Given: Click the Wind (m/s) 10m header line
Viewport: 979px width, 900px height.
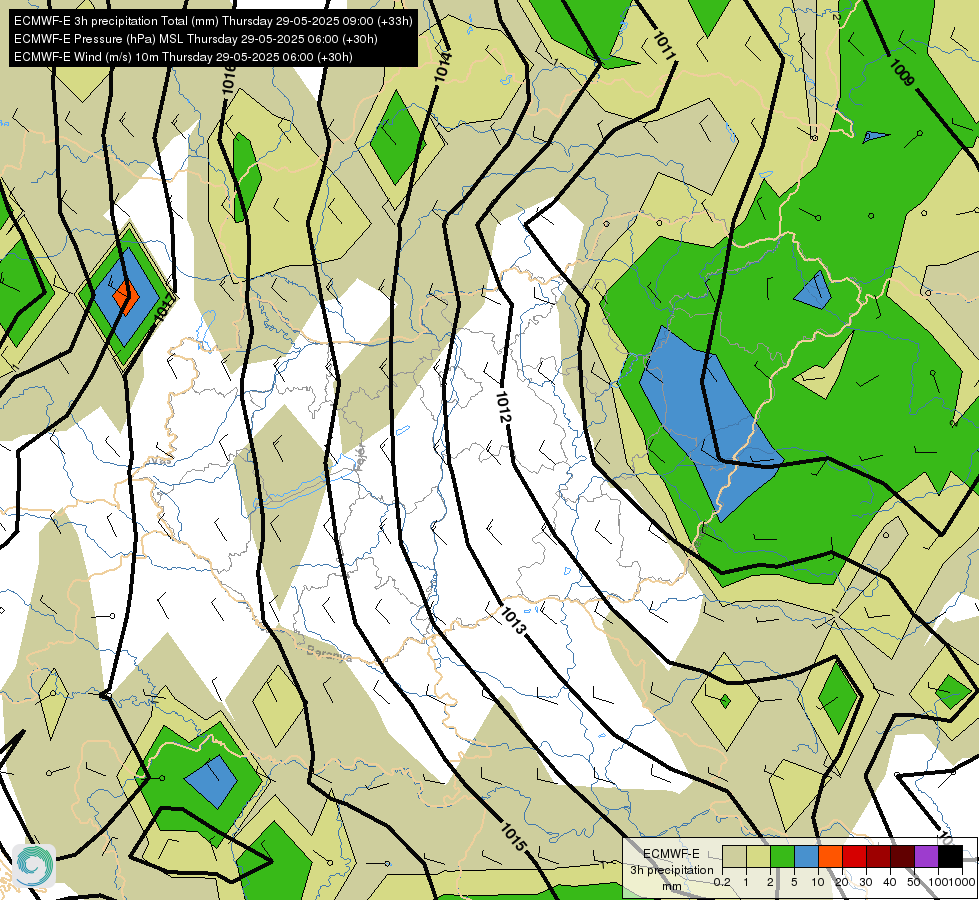Looking at the screenshot, I should [183, 57].
